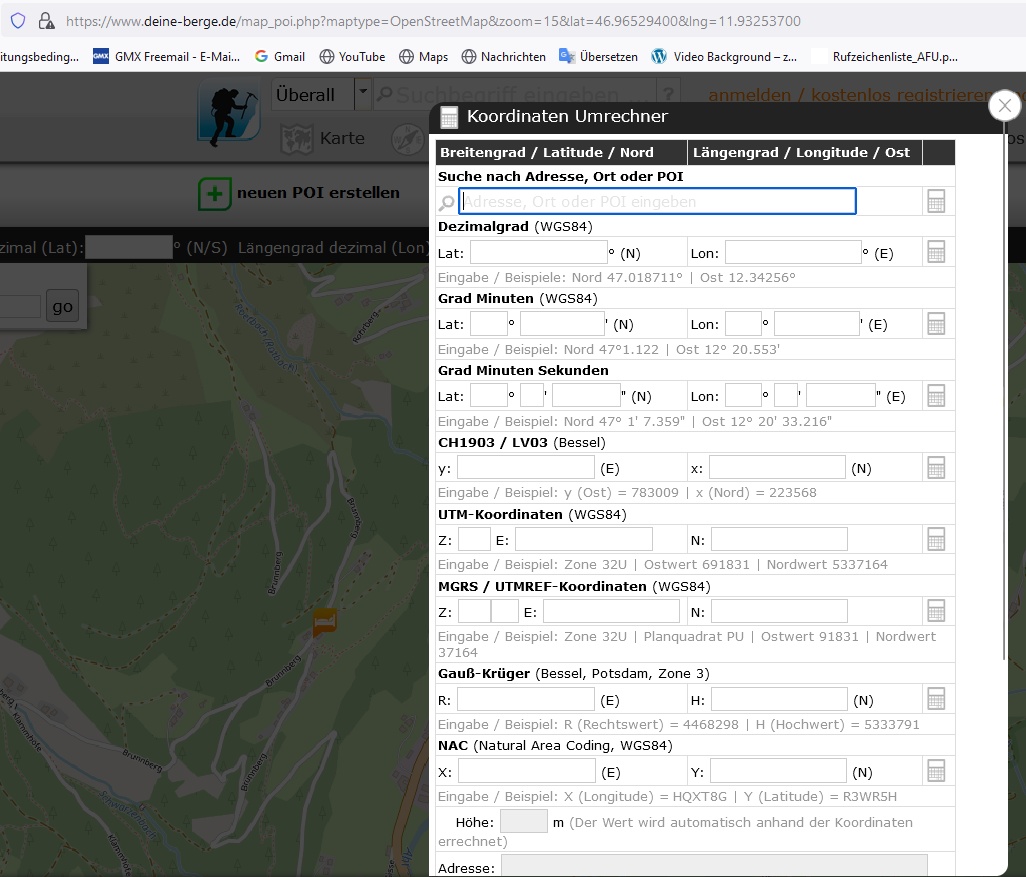Open the Überall search scope dropdown
Viewport: 1026px width, 877px height.
click(362, 94)
